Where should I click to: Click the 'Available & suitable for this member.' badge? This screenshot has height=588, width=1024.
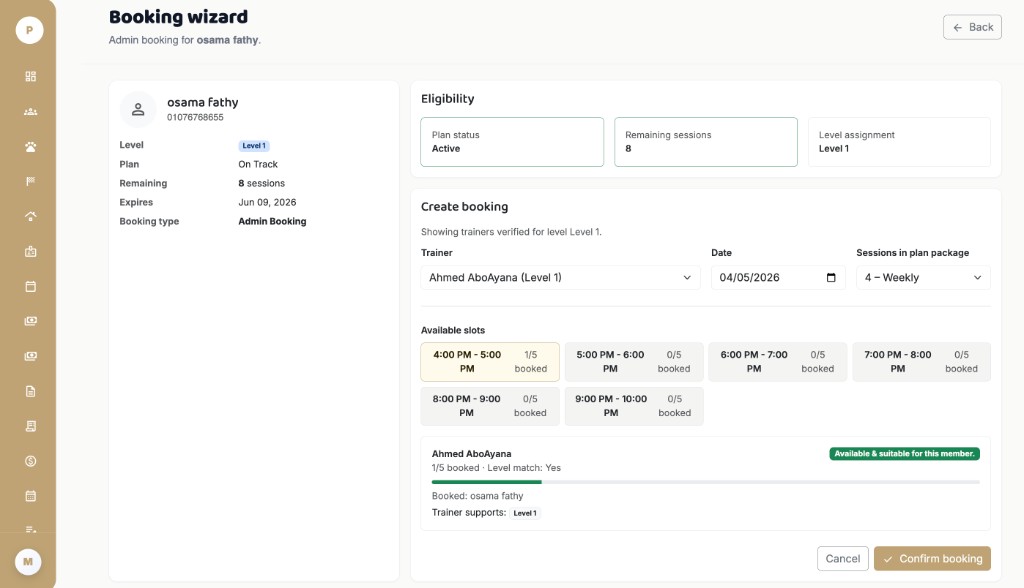pos(904,453)
